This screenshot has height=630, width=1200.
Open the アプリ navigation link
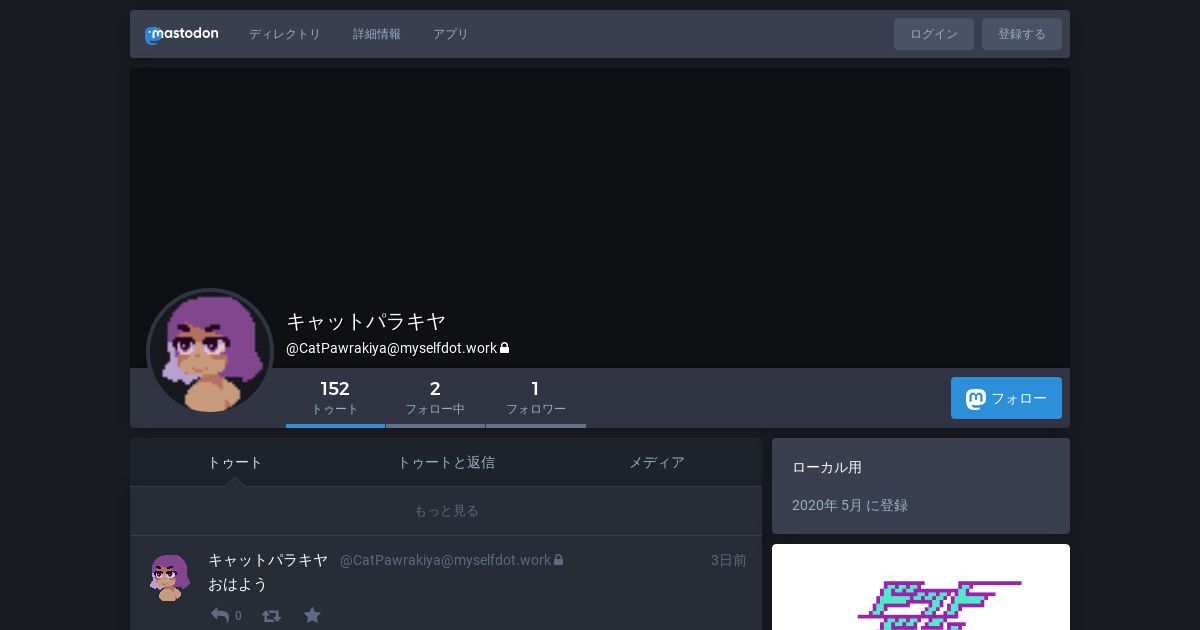[x=451, y=34]
